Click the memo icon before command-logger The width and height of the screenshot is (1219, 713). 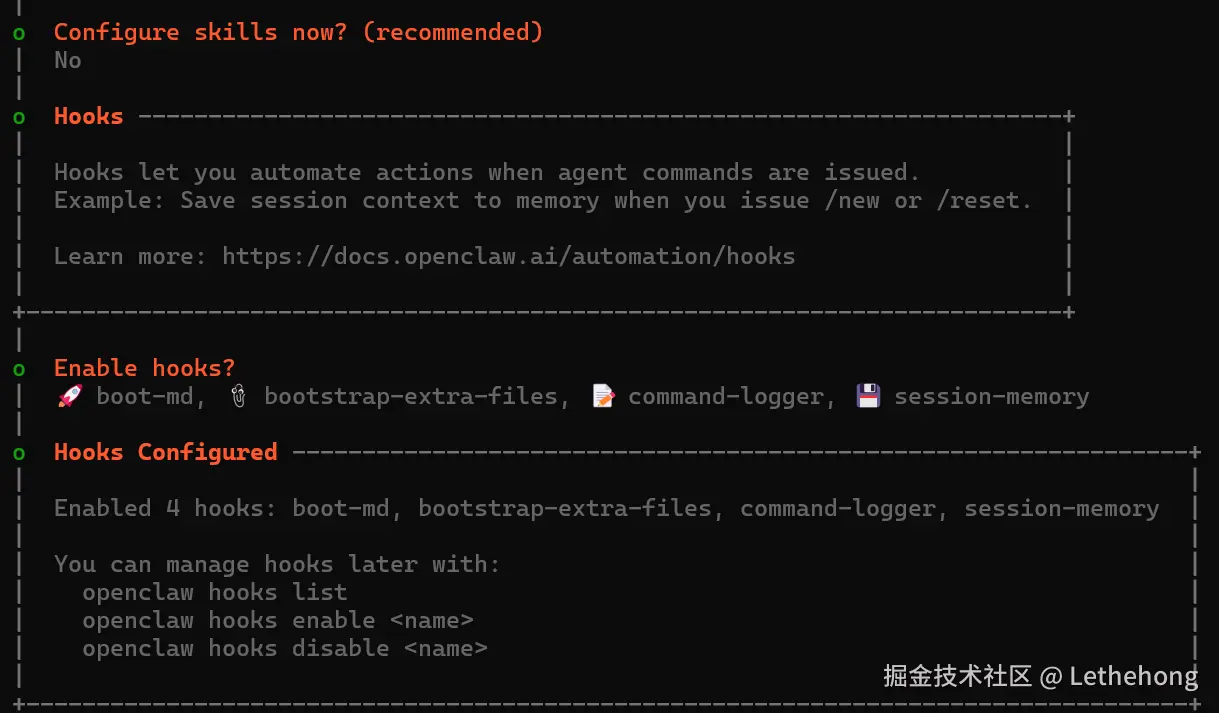[603, 397]
